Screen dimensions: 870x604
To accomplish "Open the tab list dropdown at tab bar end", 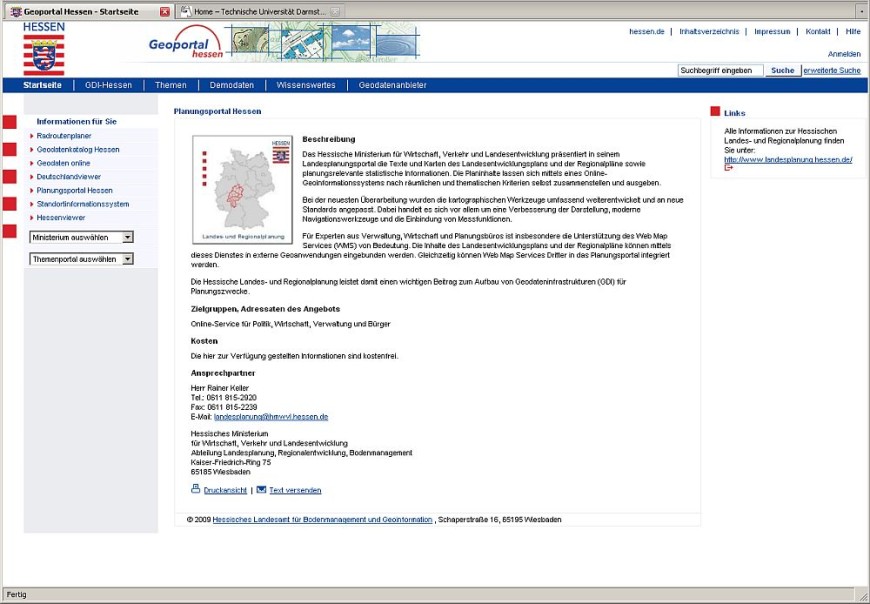I will [862, 11].
